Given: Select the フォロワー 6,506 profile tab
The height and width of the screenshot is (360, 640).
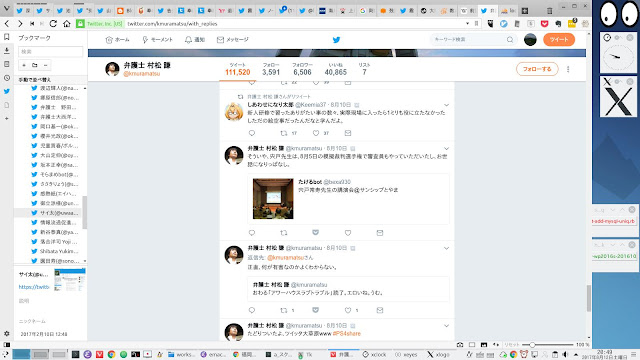Looking at the screenshot, I should [x=302, y=69].
